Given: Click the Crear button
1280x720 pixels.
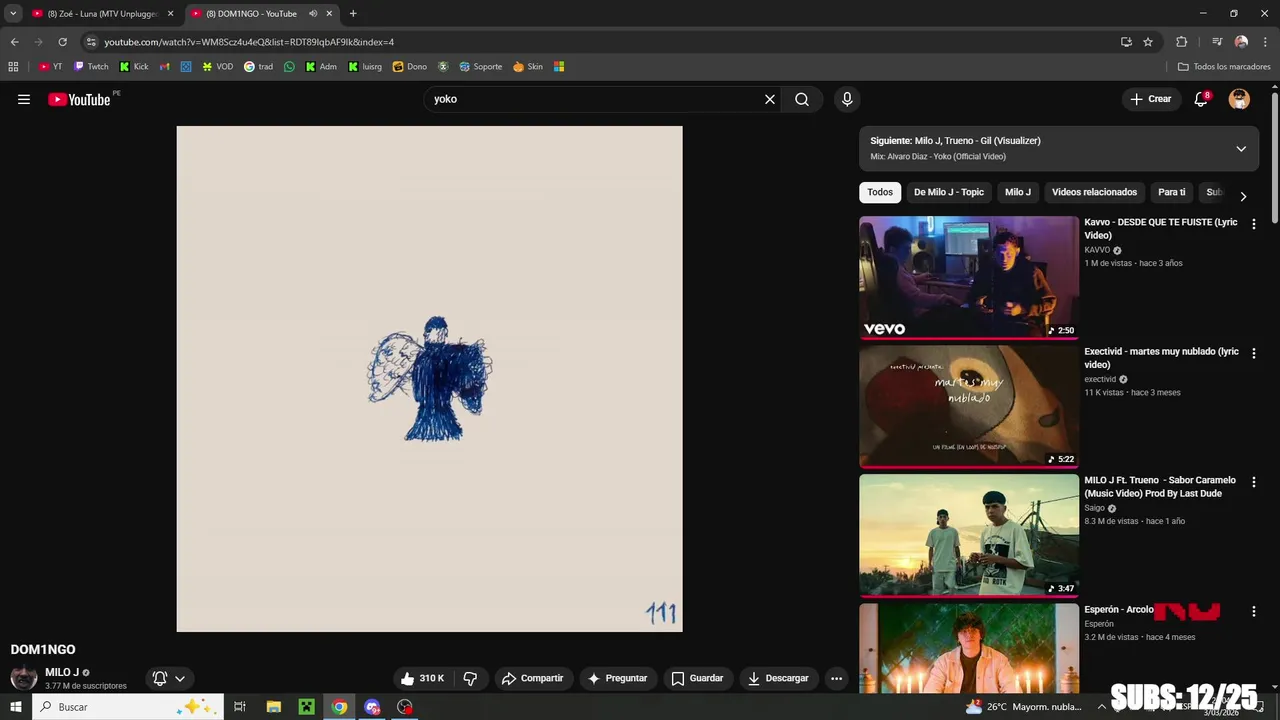Looking at the screenshot, I should (x=1150, y=99).
